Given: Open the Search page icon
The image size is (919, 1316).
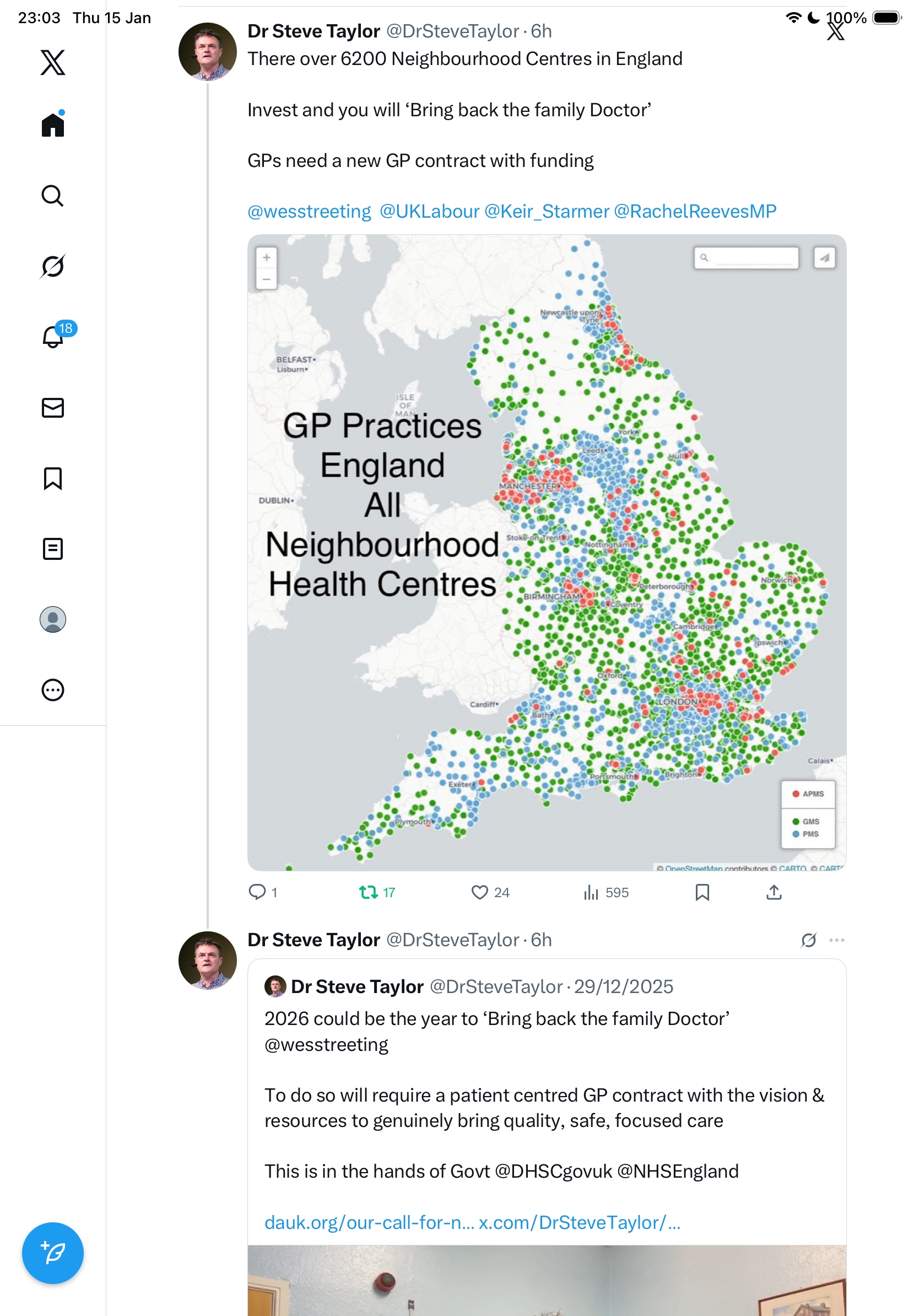Looking at the screenshot, I should [x=53, y=196].
